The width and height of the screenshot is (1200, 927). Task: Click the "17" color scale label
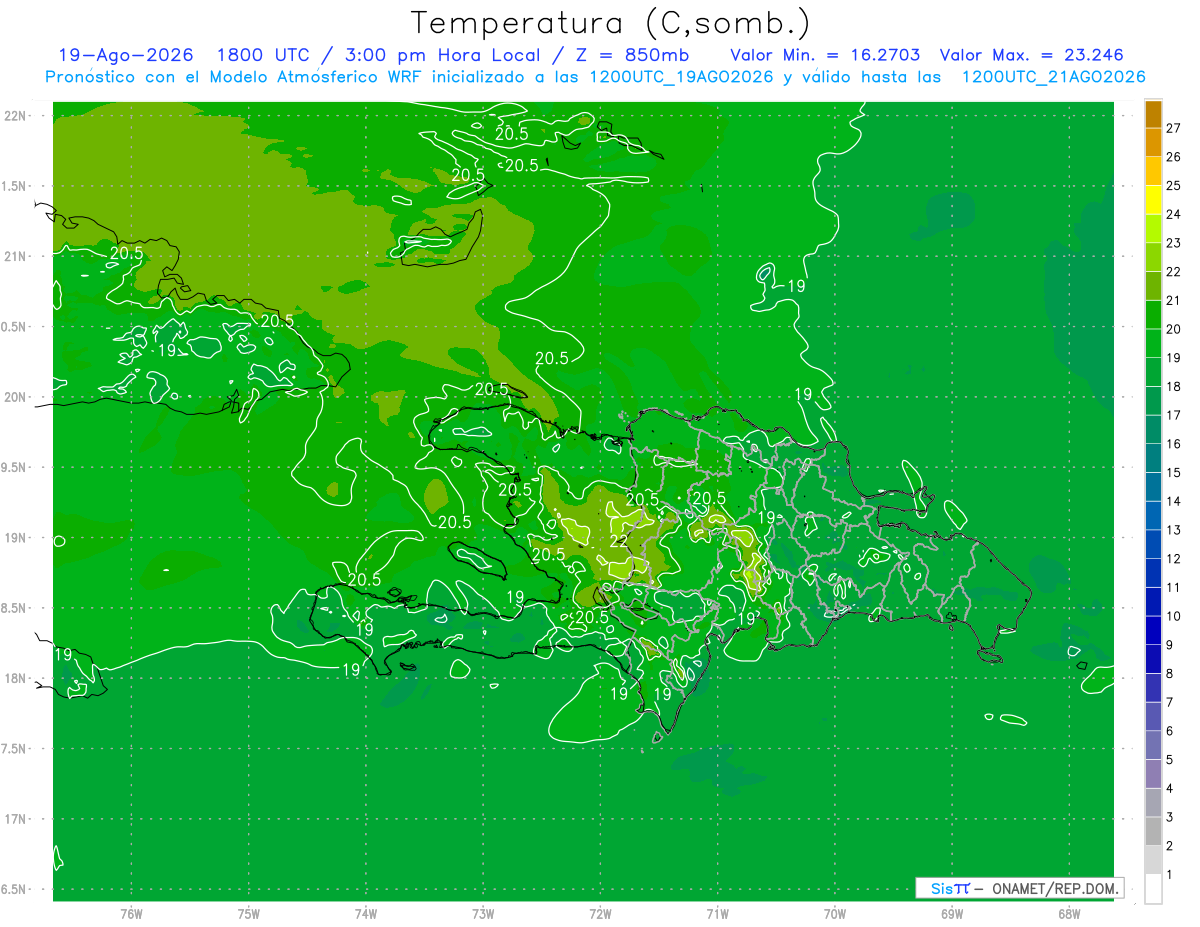coord(1174,415)
